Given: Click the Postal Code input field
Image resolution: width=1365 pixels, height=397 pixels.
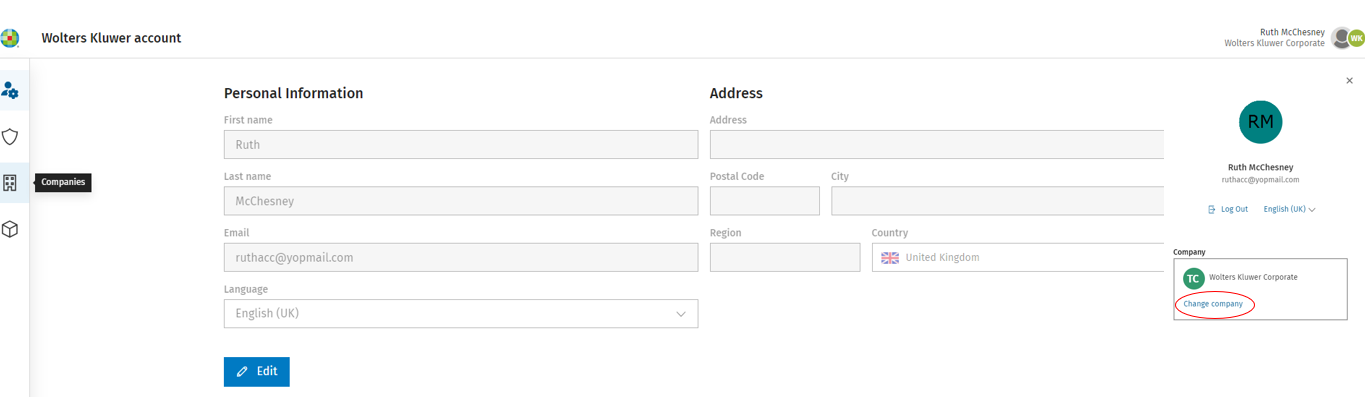Looking at the screenshot, I should coord(765,201).
